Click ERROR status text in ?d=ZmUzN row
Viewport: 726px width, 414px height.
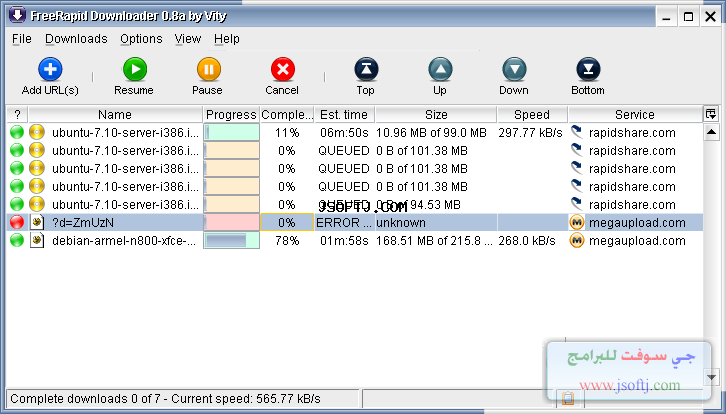point(344,223)
